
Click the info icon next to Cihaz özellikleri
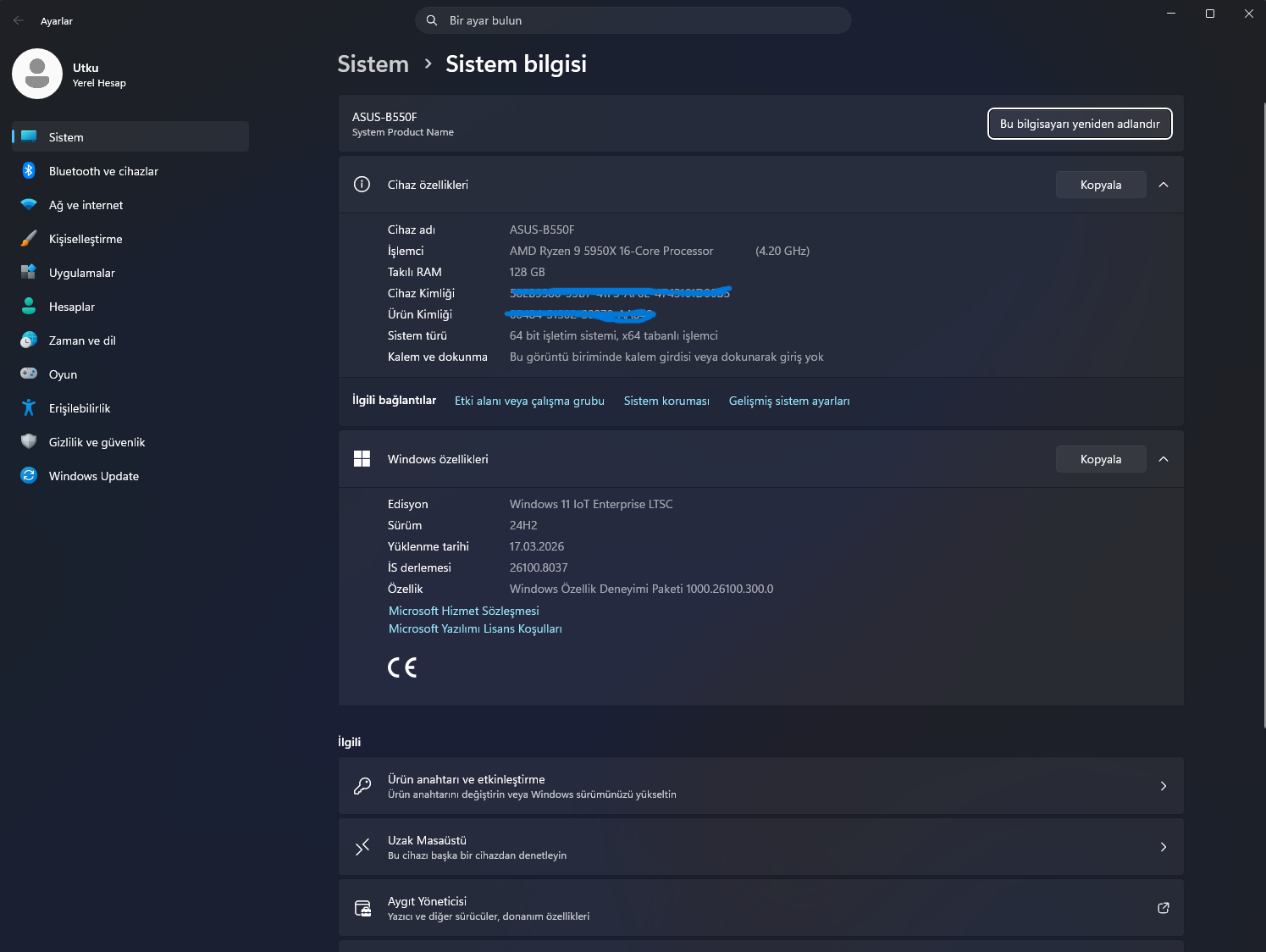pos(362,184)
